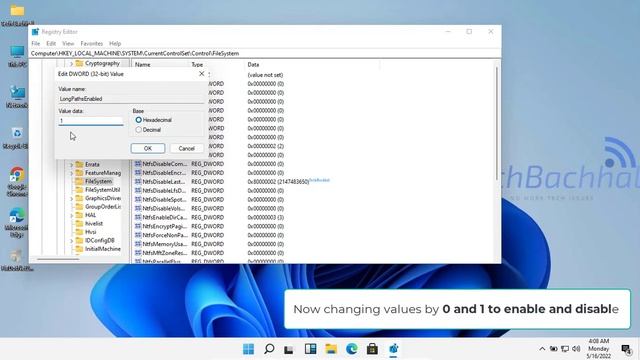Click the Value name field LongPathsEnabled

coord(131,99)
